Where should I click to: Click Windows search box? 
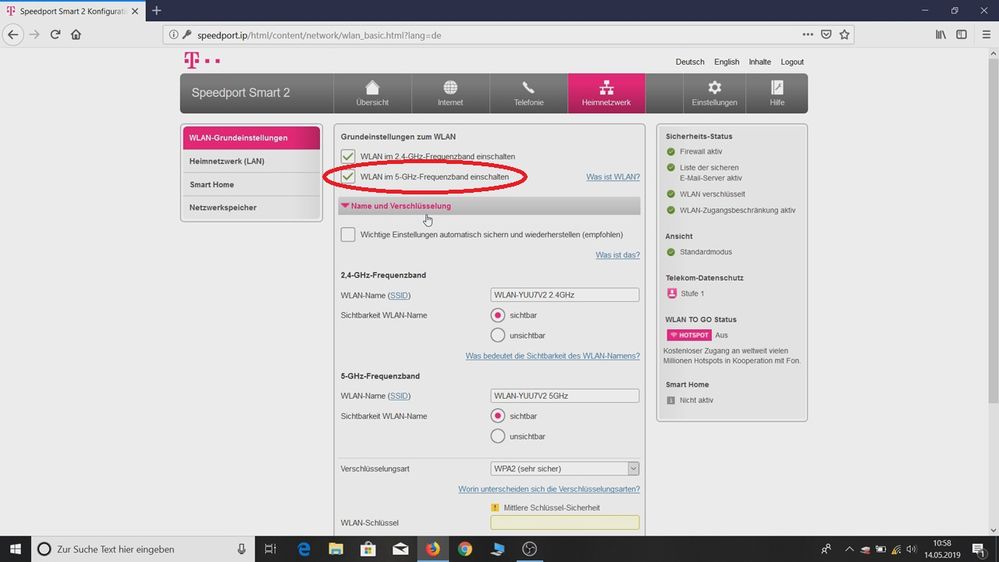pyautogui.click(x=142, y=549)
